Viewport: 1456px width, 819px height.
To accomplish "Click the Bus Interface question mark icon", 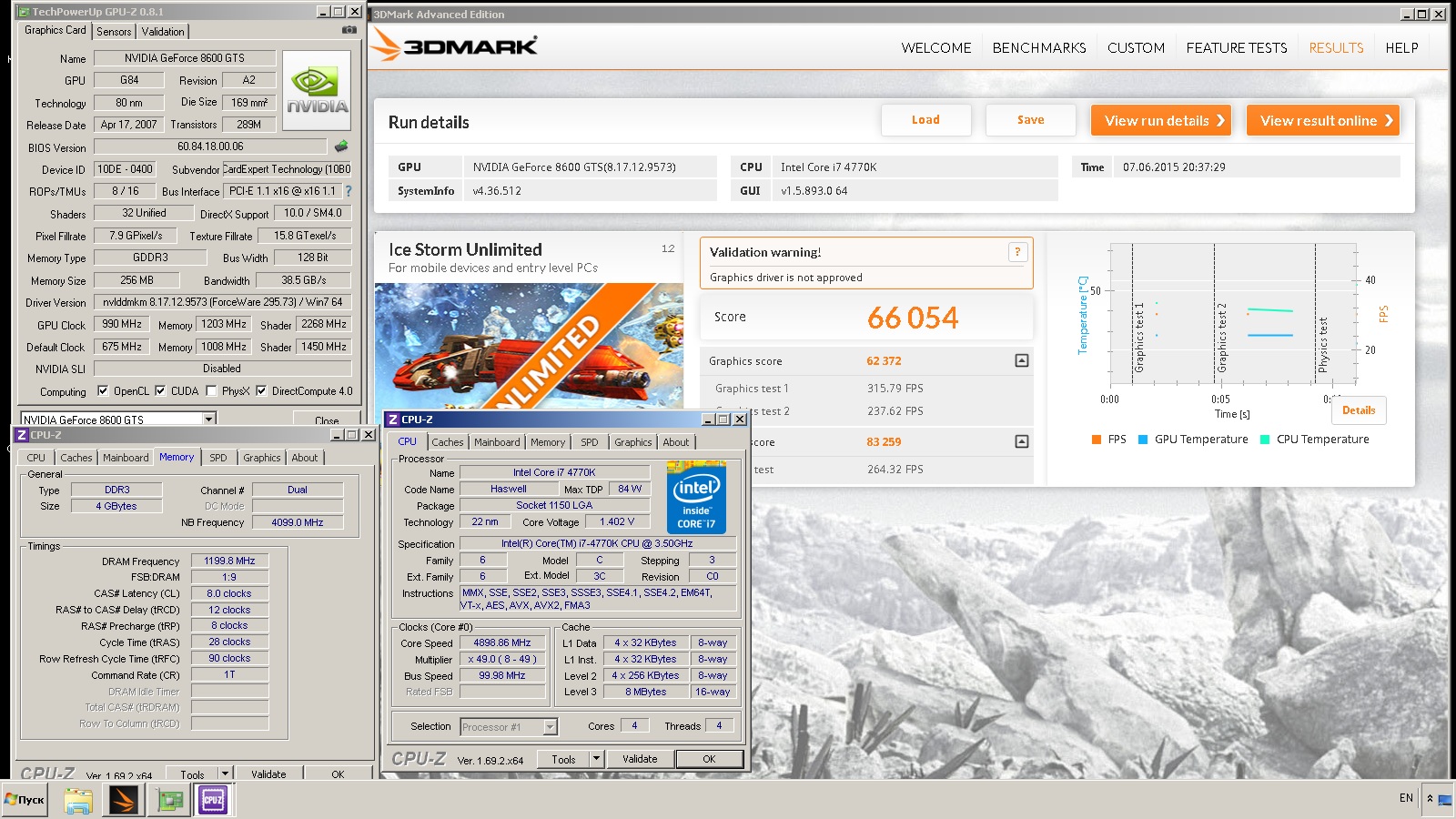I will click(348, 191).
